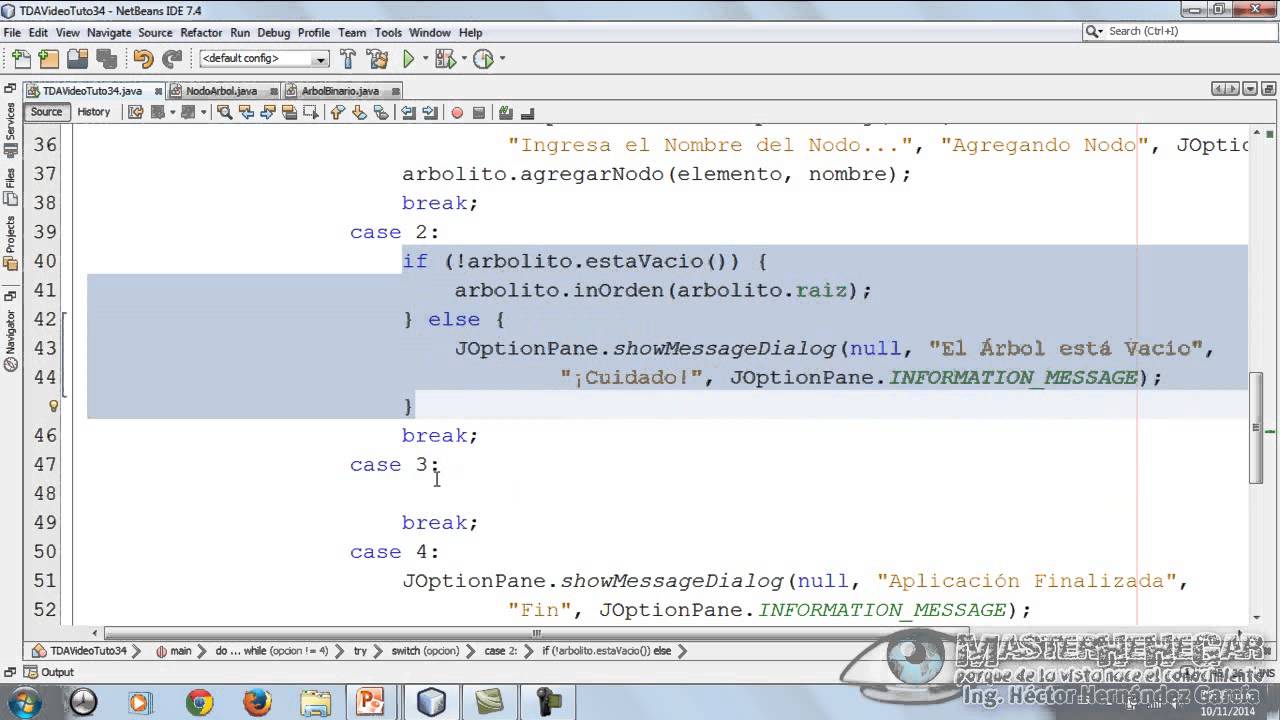Screen dimensions: 1280x720
Task: Toggle highlight search in editor toolbar
Action: click(289, 112)
